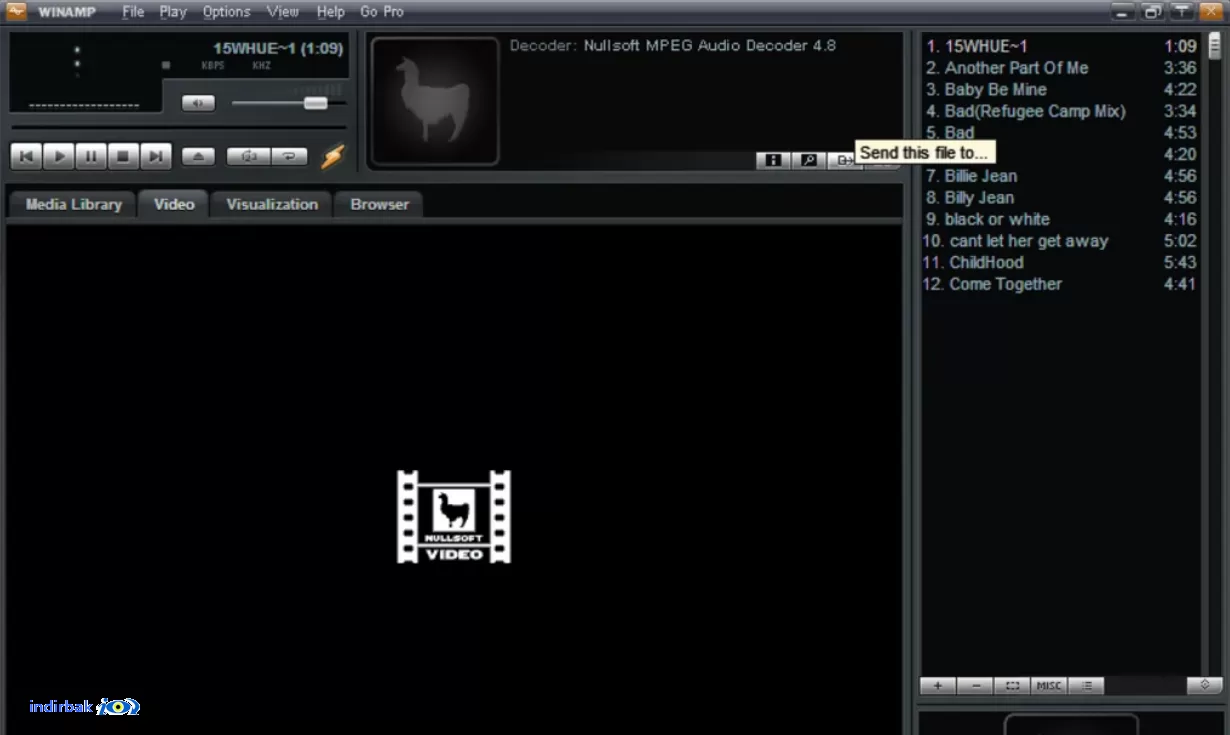Screen dimensions: 1230x735
Task: Switch to the Media Library tab
Action: point(73,204)
